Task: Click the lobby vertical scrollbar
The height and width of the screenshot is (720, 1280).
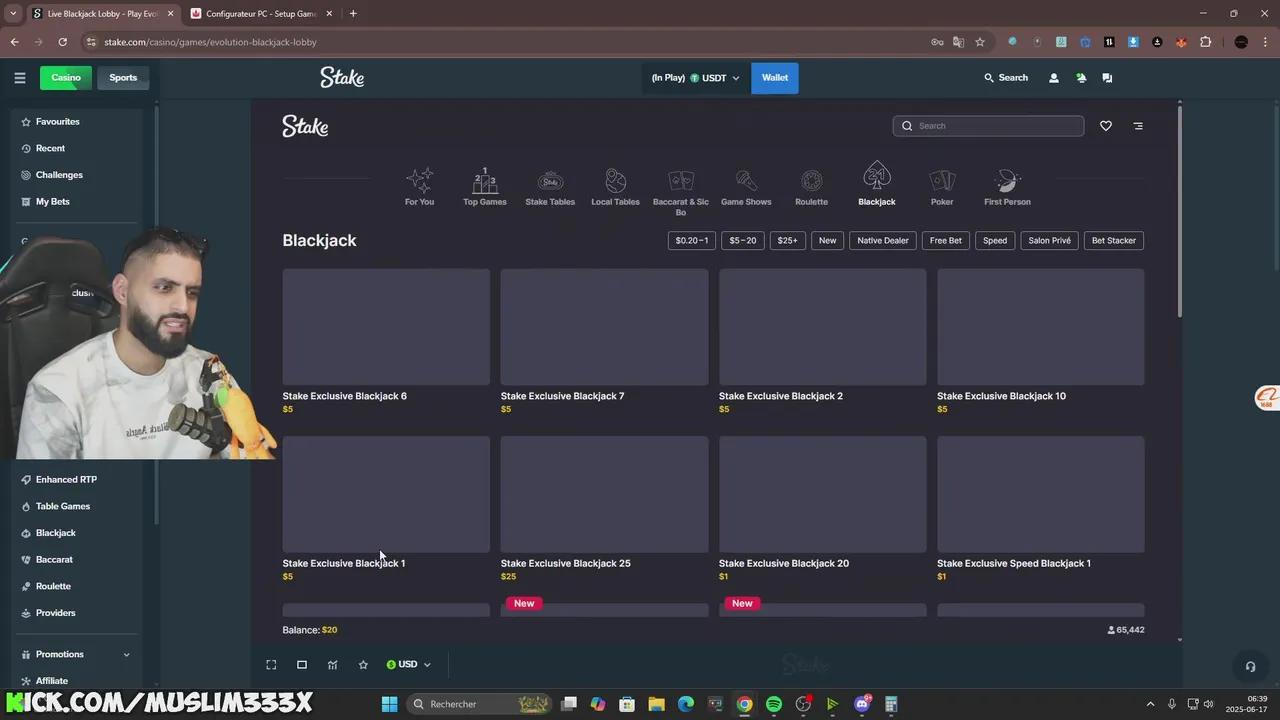Action: pos(1180,210)
